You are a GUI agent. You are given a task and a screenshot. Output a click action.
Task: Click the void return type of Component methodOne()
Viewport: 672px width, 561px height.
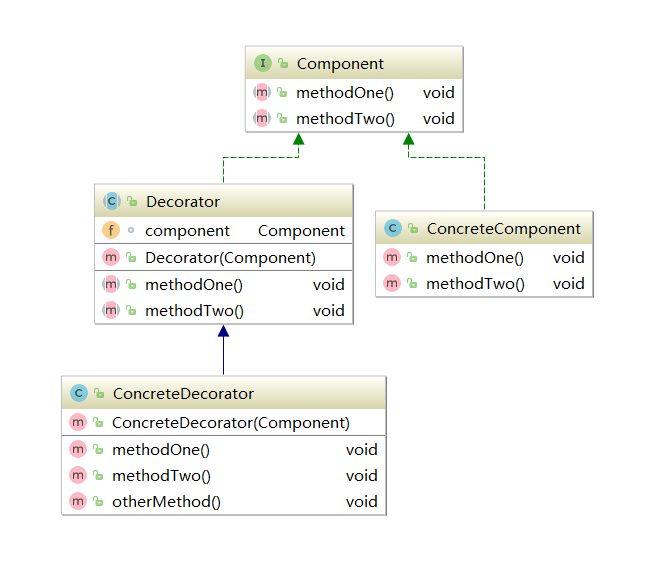(438, 93)
